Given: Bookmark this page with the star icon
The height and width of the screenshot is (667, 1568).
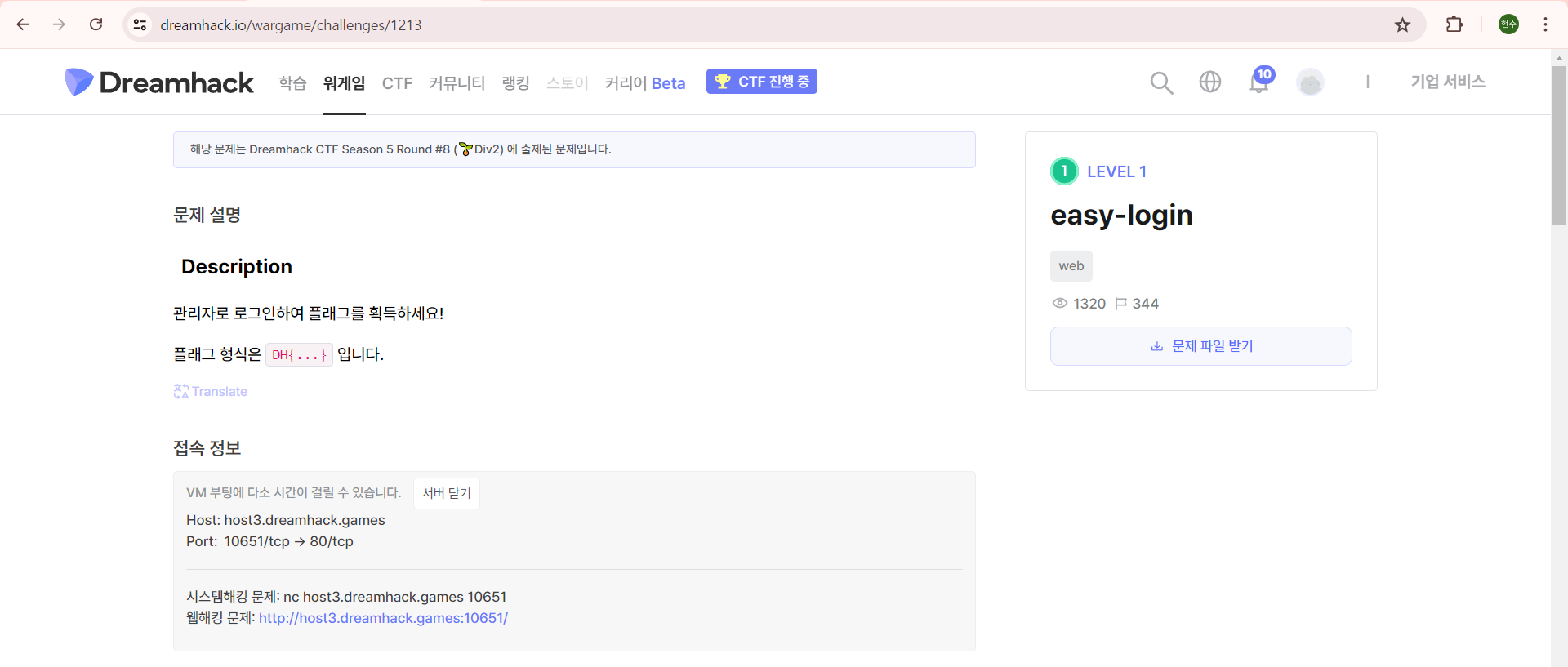Looking at the screenshot, I should coord(1402,25).
